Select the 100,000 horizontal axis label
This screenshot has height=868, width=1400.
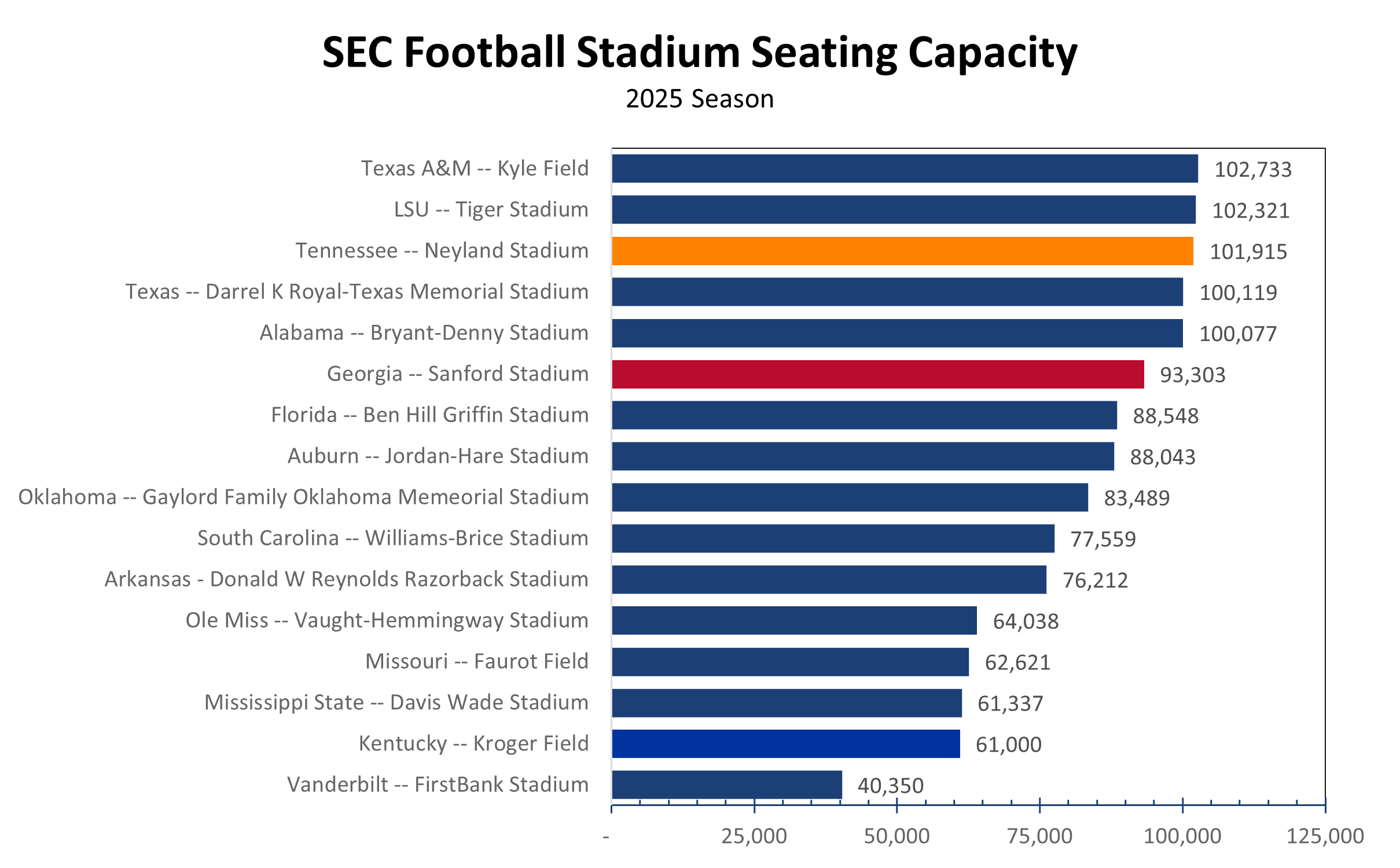(1182, 836)
